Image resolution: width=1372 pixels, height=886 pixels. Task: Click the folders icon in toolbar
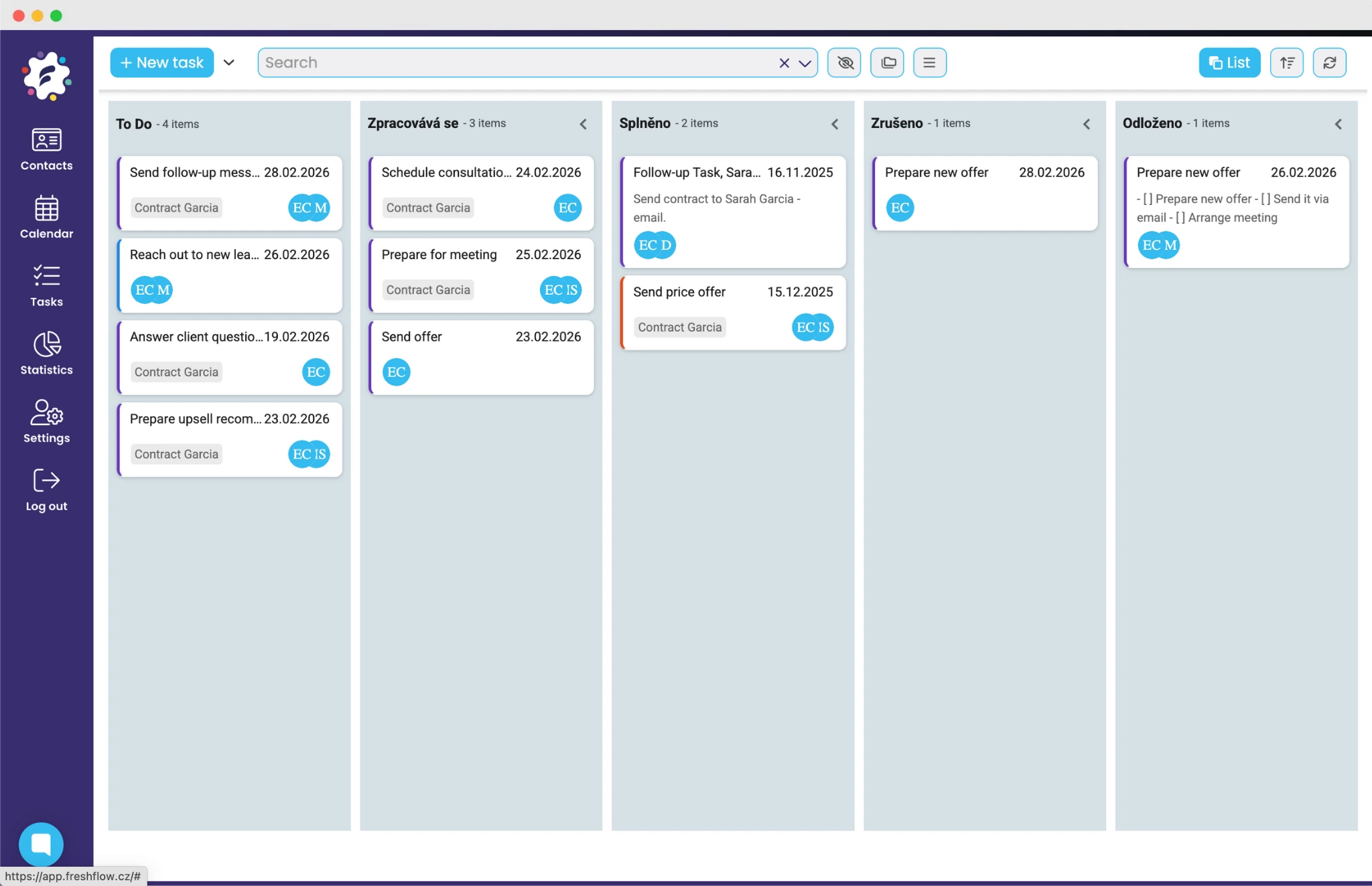[887, 62]
